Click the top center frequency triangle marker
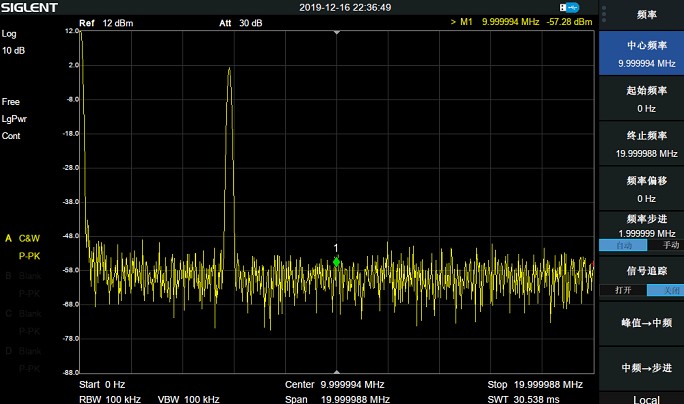The height and width of the screenshot is (404, 684). tap(337, 32)
